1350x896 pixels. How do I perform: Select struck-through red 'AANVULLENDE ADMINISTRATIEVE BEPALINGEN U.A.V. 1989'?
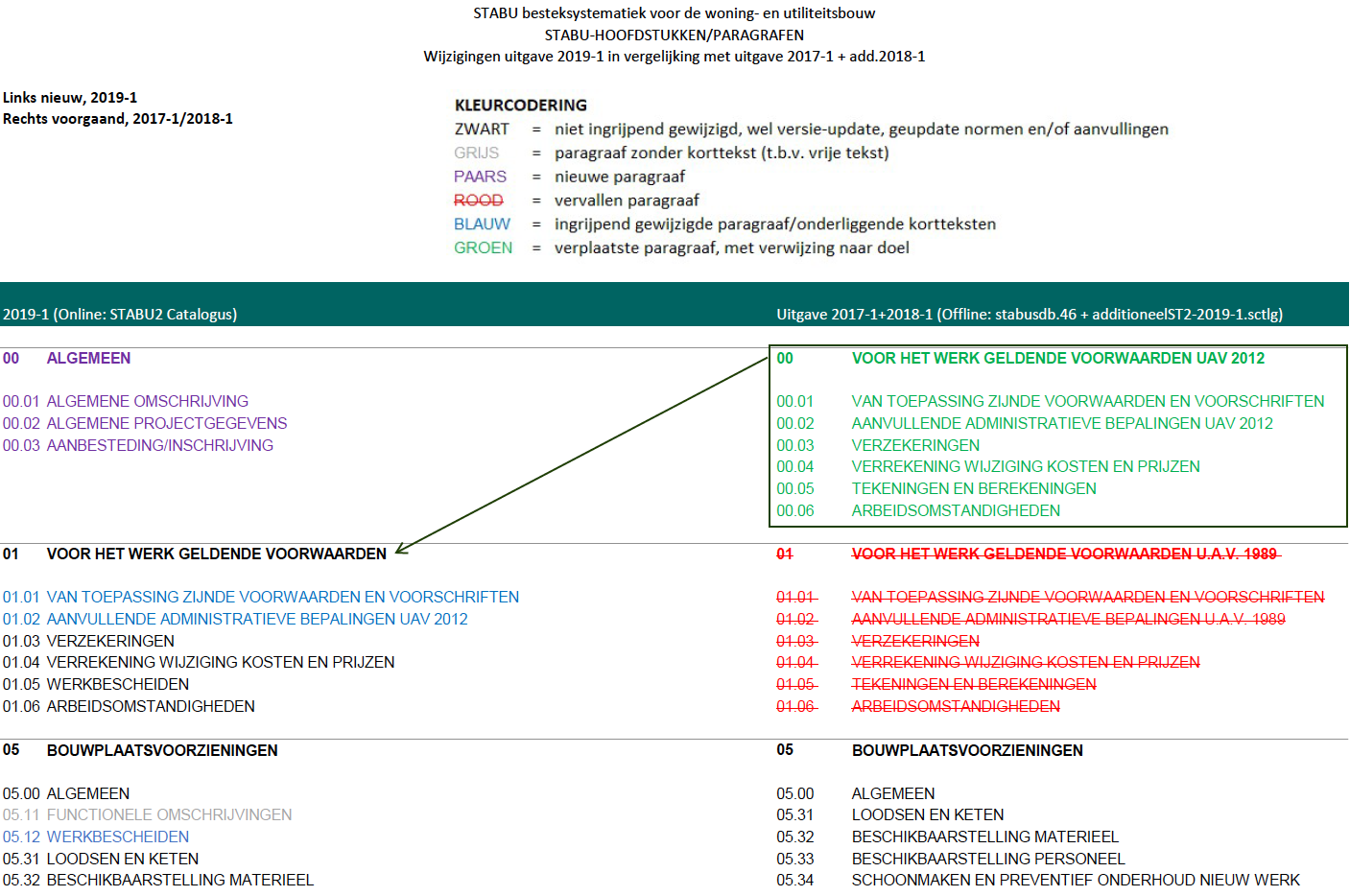click(1069, 620)
